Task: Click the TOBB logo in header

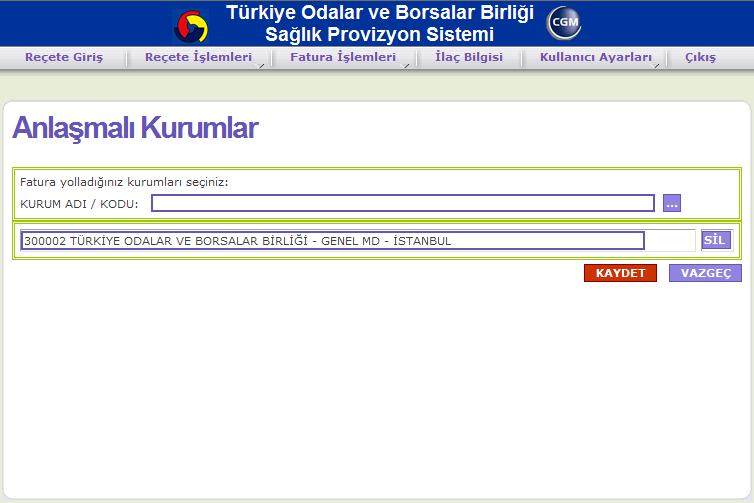Action: point(191,27)
